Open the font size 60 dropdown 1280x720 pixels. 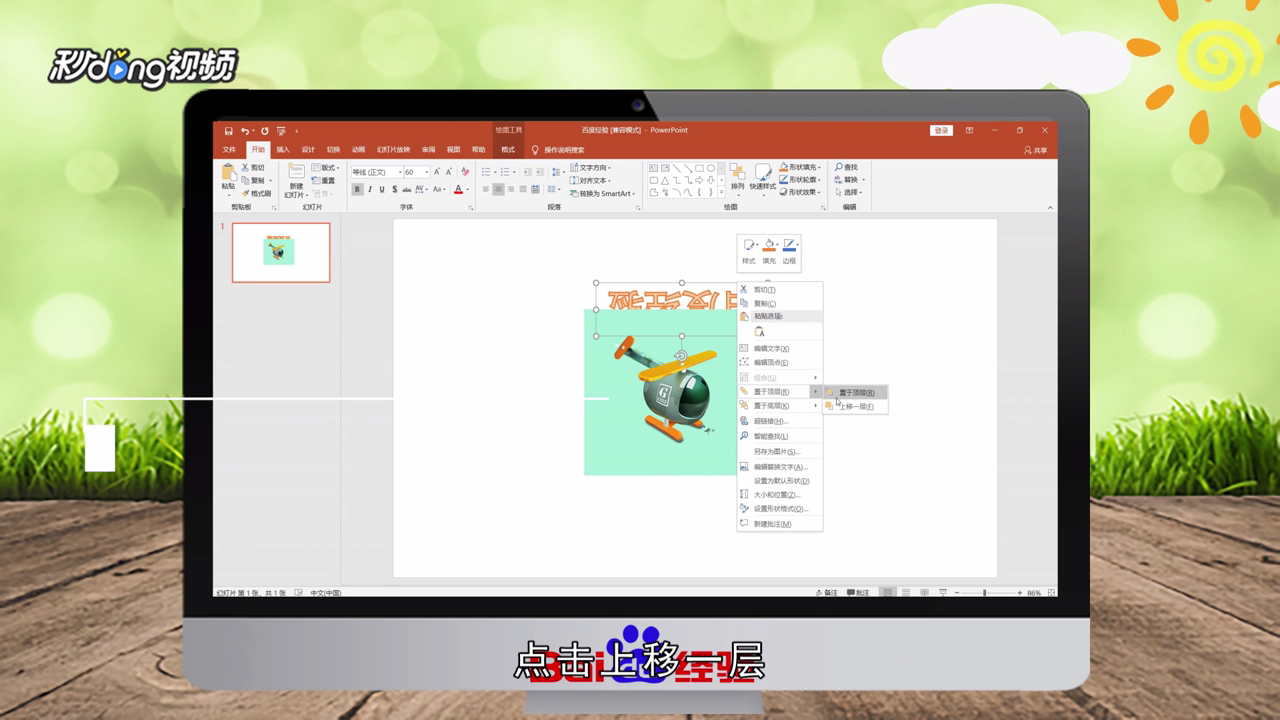(426, 172)
